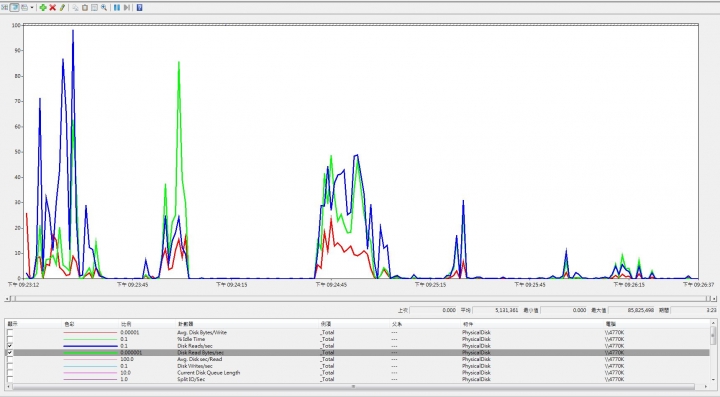Open the Change Graph Type dropdown arrow

pyautogui.click(x=32, y=7)
